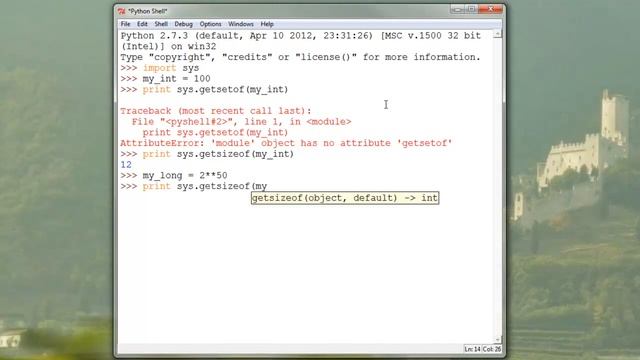Click the '(Intel)] on win32' line
The height and width of the screenshot is (360, 640).
[169, 47]
